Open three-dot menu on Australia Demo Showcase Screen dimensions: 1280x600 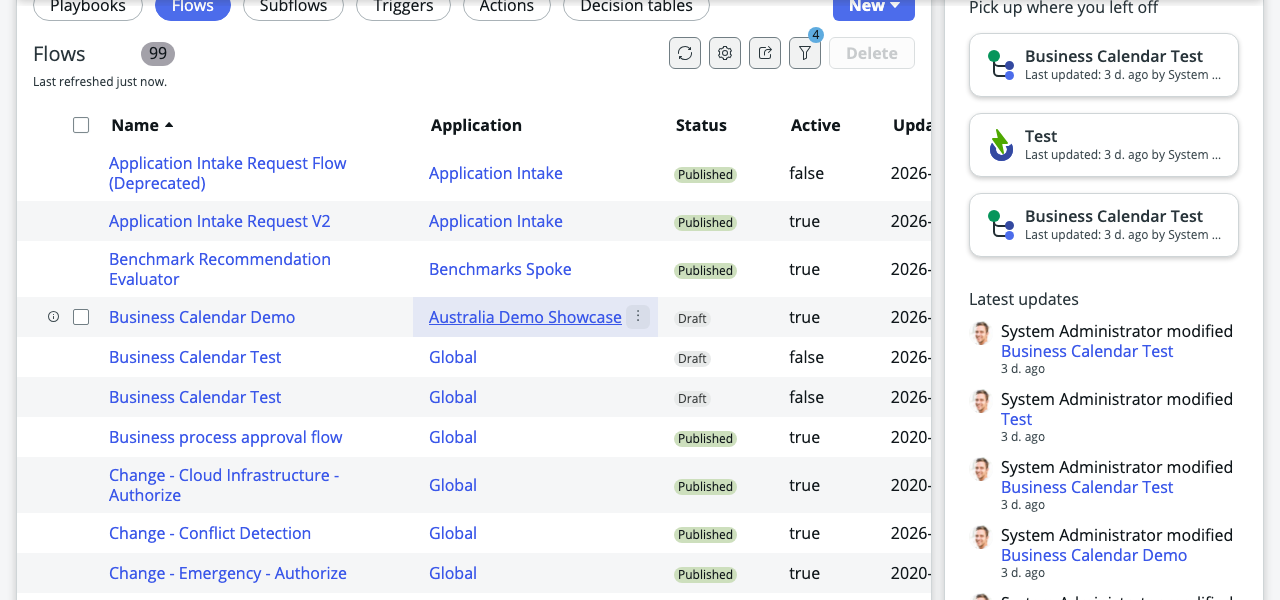point(638,317)
